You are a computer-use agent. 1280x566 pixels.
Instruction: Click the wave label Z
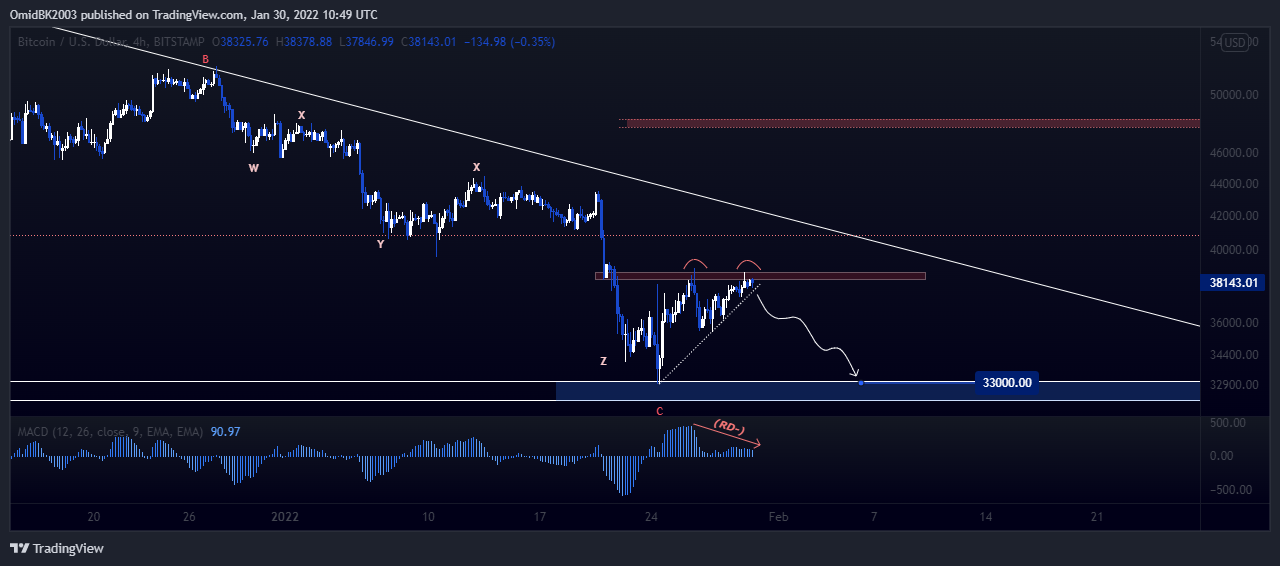click(603, 361)
